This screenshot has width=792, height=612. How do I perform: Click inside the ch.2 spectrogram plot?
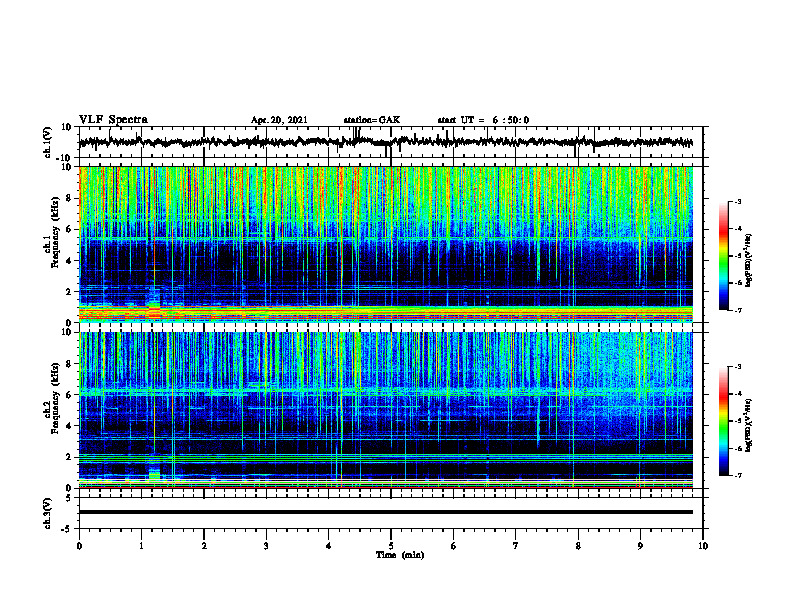[386, 410]
